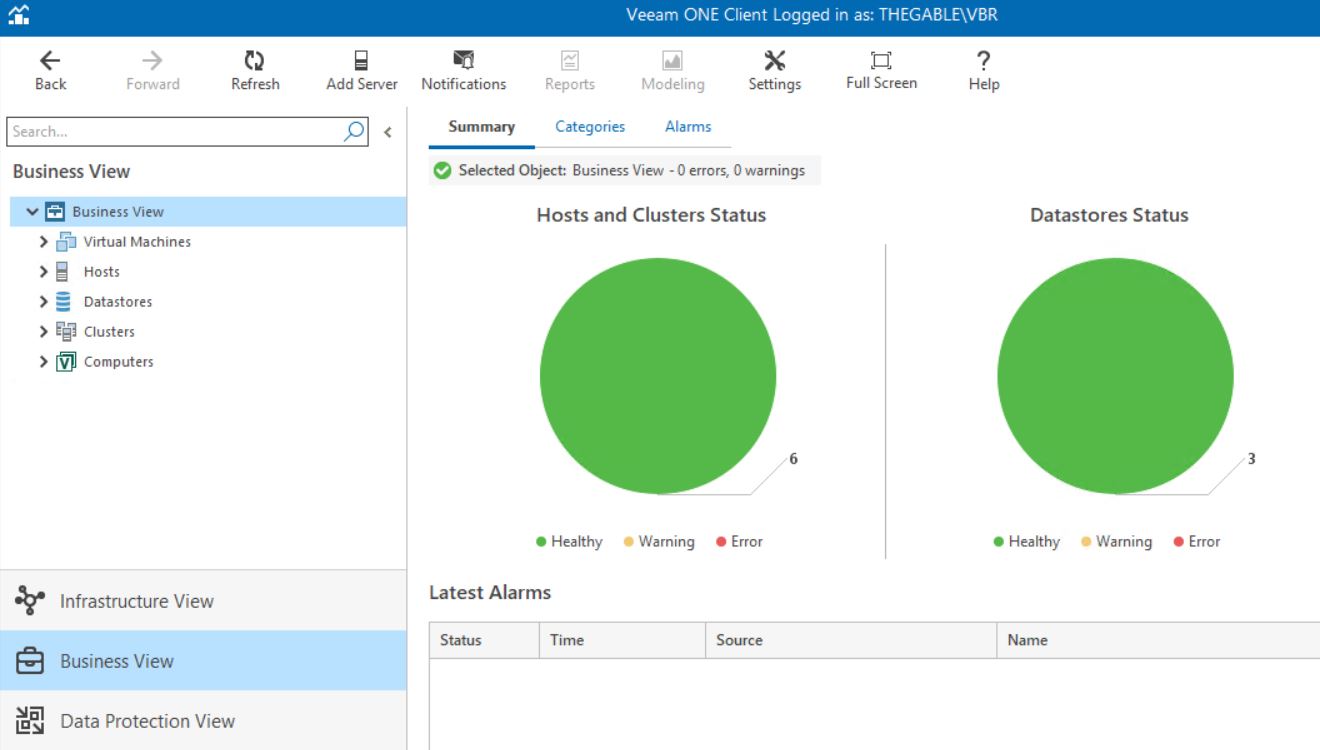This screenshot has width=1320, height=750.
Task: Click the Business View briefcase icon
Action: coord(30,661)
